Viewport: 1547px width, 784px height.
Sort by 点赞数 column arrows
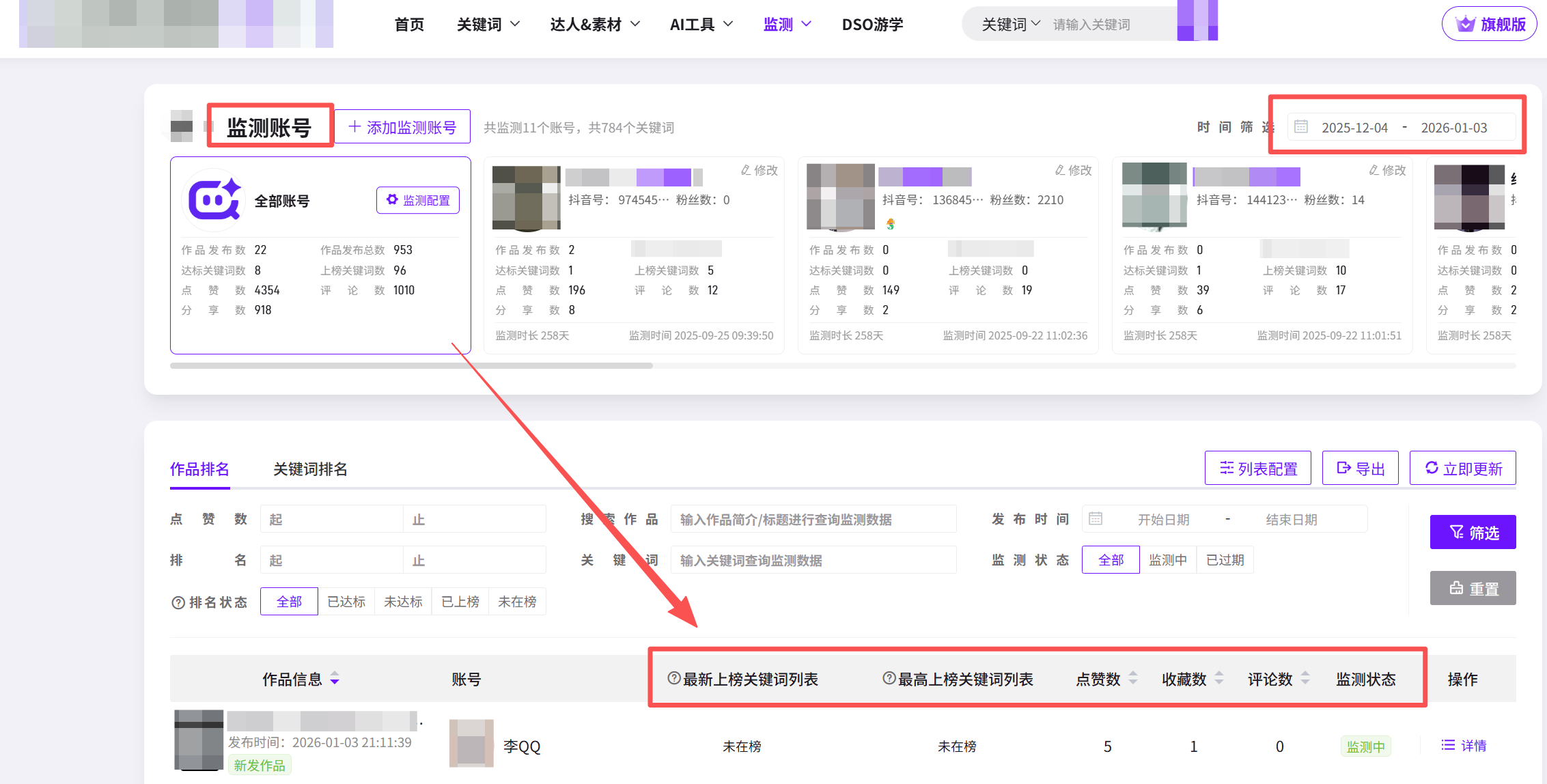tap(1133, 678)
